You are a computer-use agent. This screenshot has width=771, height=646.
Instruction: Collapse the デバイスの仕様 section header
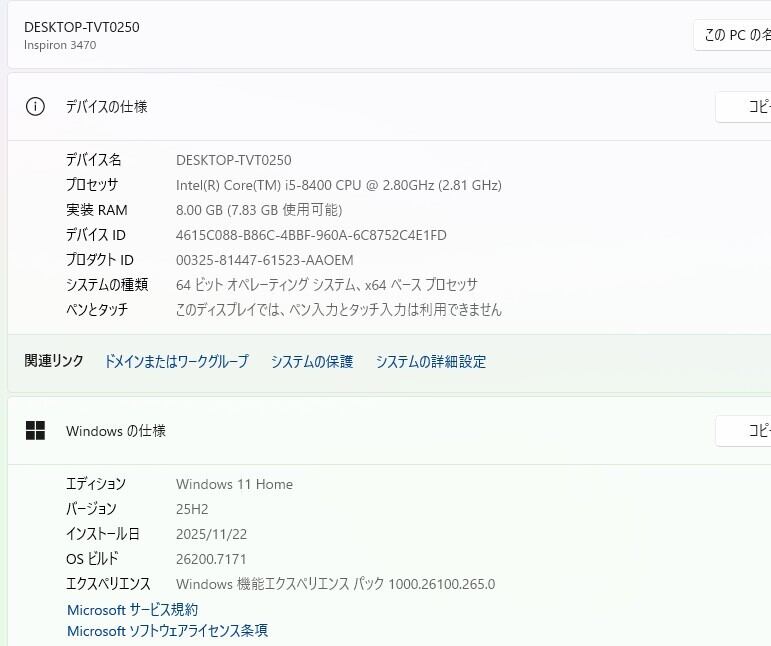click(389, 107)
